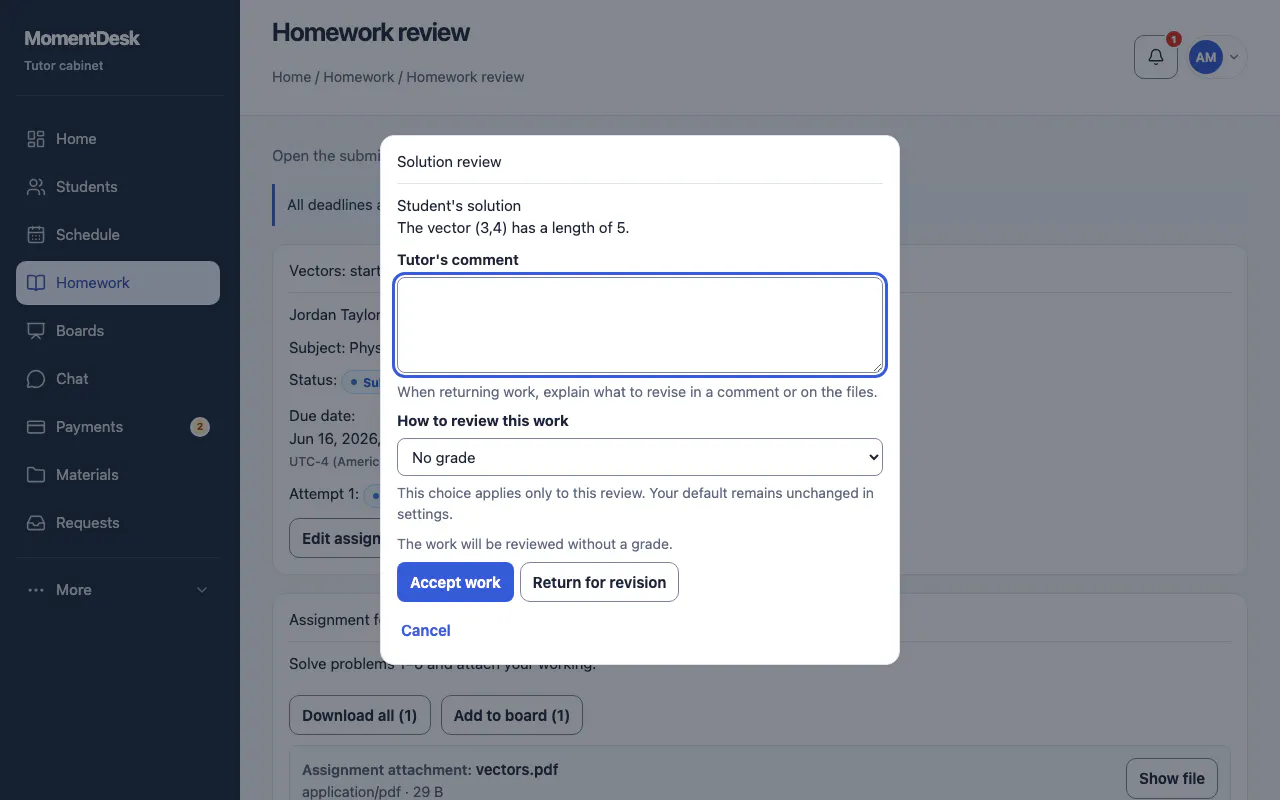
Task: Go to Home in sidebar
Action: (118, 139)
